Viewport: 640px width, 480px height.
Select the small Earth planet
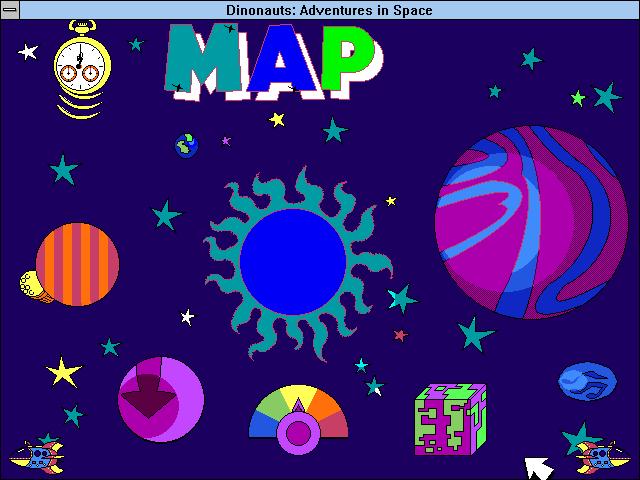tap(187, 146)
